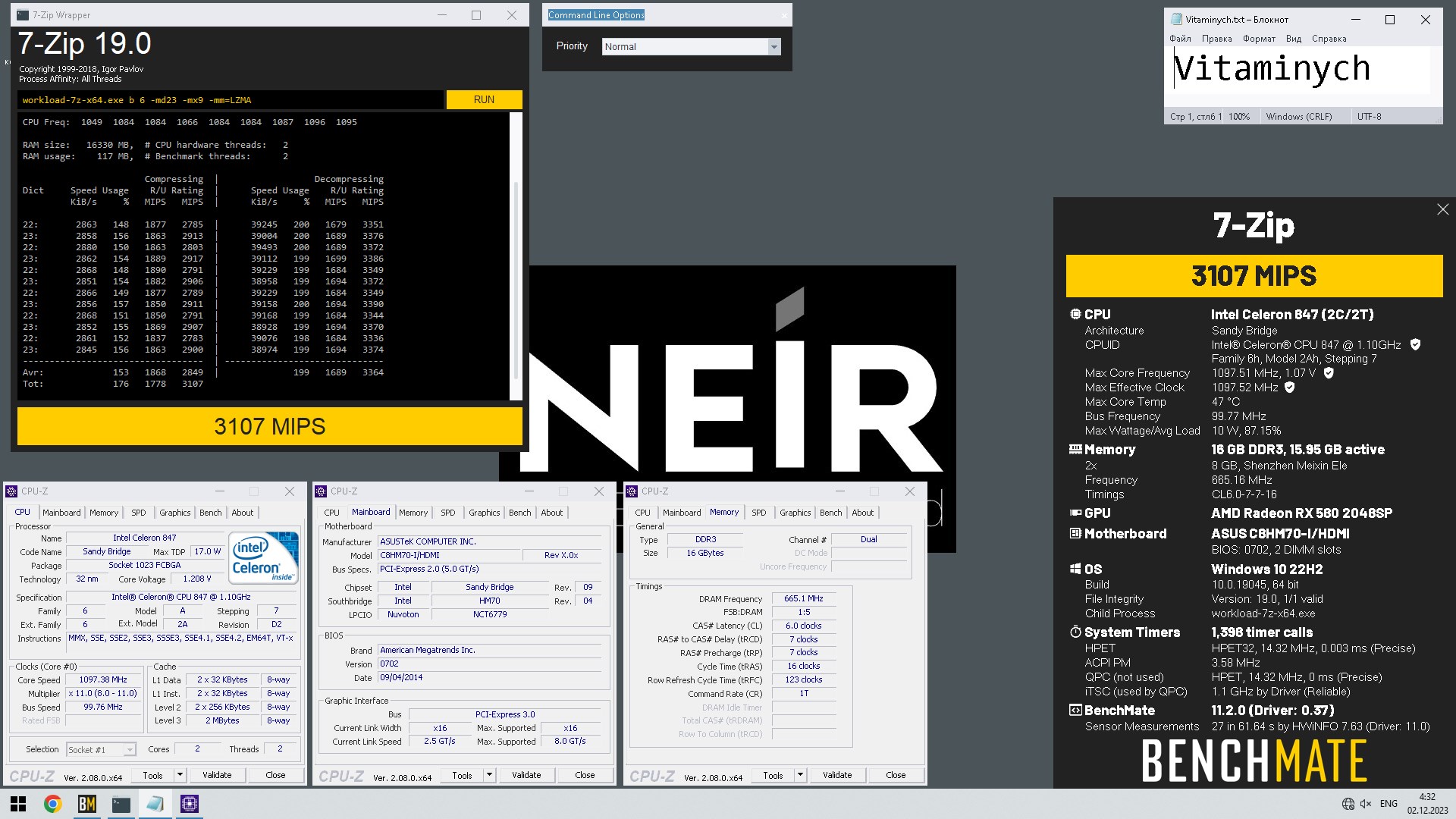
Task: Click BenchMate OS Windows icon
Action: tap(1075, 569)
